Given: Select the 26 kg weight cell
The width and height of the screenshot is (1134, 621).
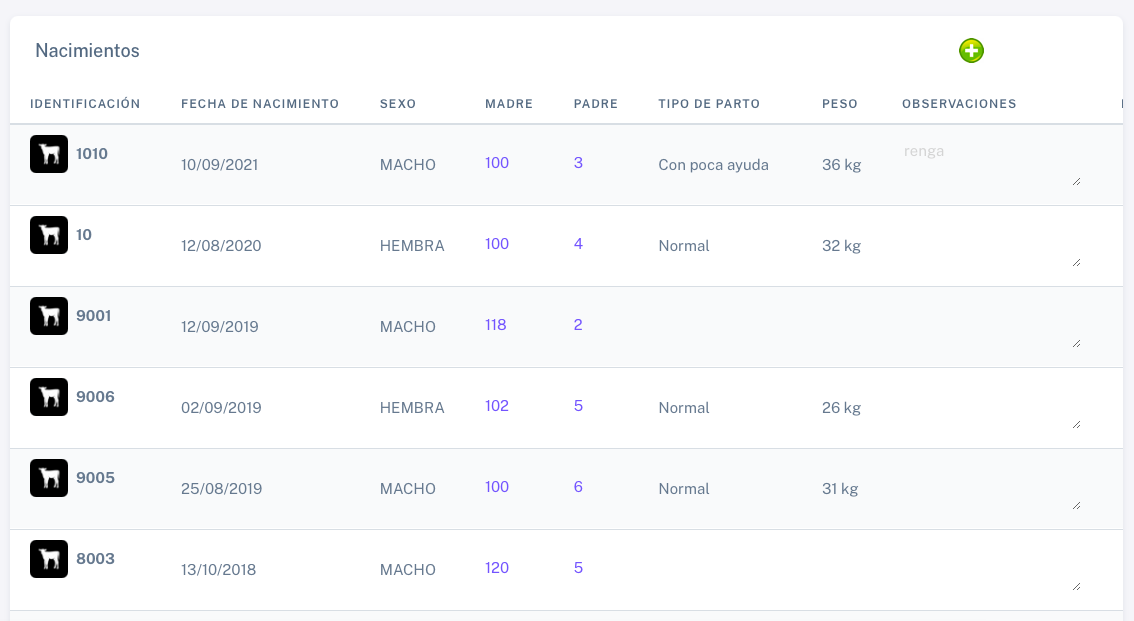Looking at the screenshot, I should [841, 408].
